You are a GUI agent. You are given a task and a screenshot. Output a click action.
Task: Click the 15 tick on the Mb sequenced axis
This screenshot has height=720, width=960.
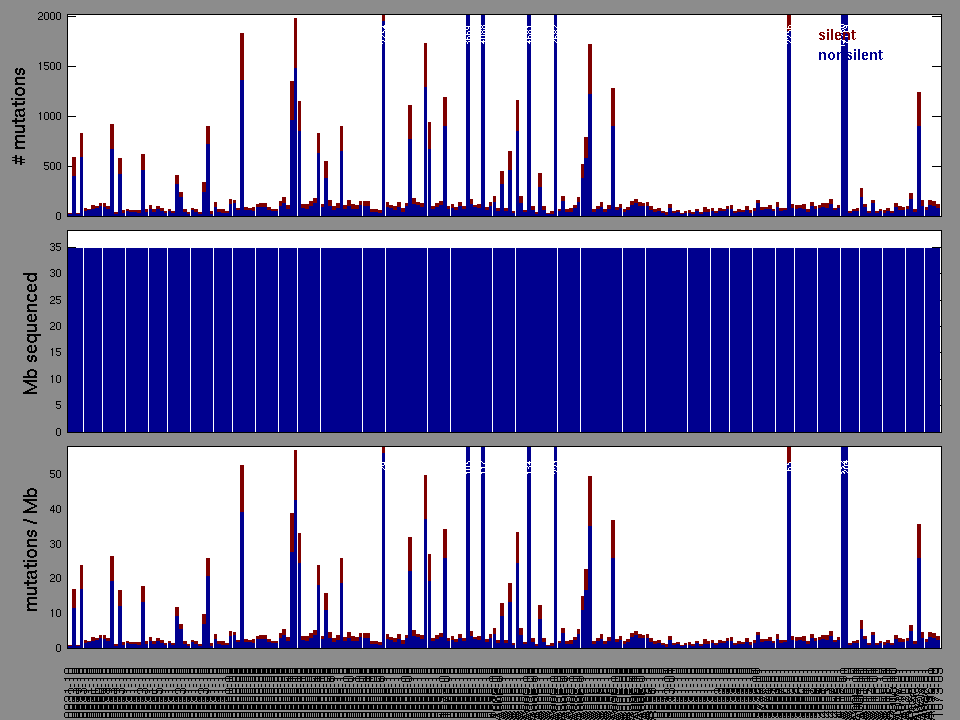point(54,353)
